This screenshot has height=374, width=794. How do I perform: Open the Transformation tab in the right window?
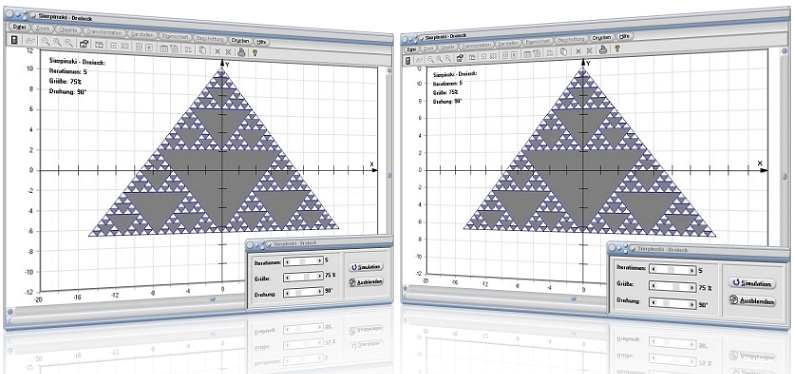pos(477,46)
